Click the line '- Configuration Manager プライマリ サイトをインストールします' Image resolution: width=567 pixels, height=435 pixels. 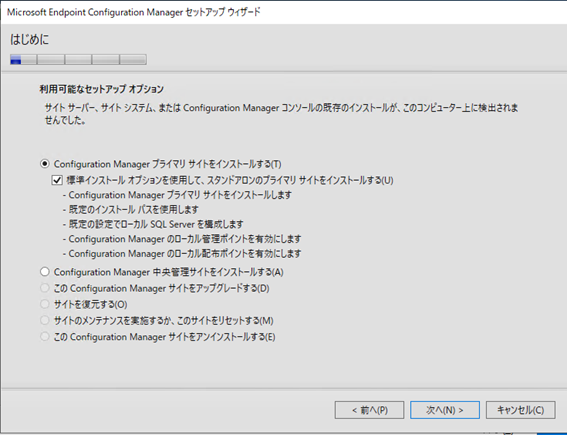[x=177, y=195]
